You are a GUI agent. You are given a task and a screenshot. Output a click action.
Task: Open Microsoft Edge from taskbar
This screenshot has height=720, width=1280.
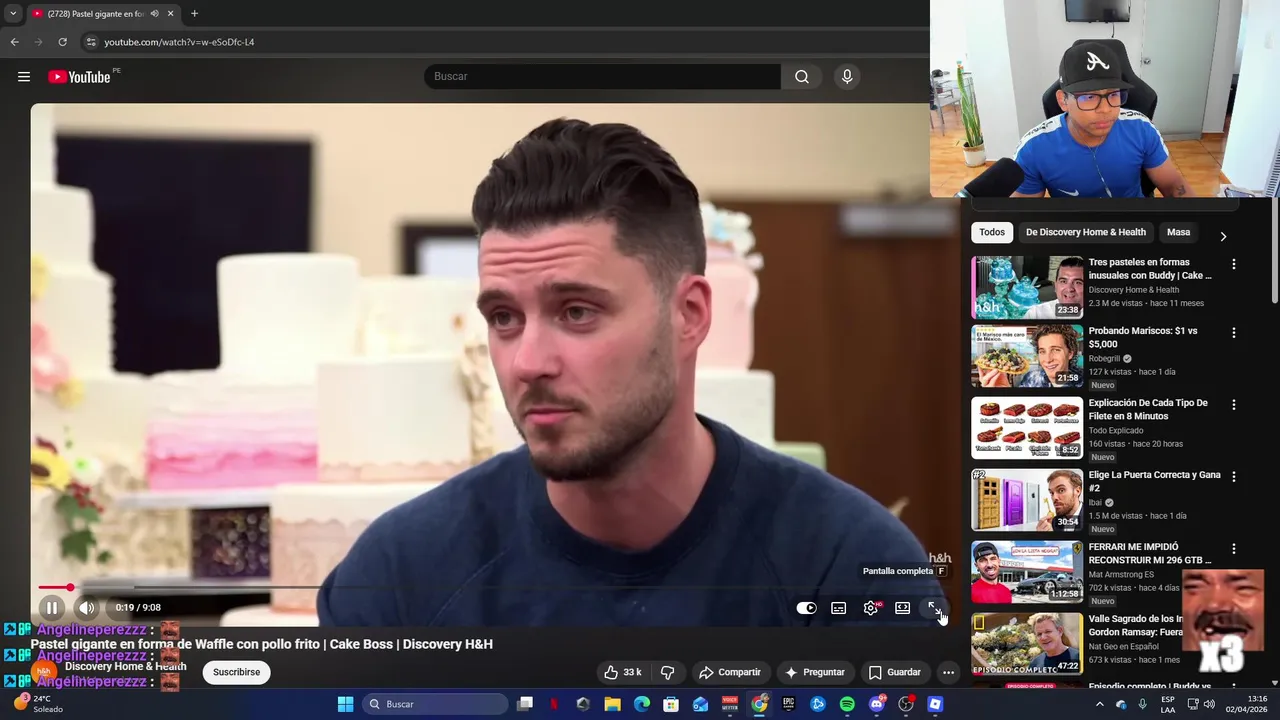point(642,704)
